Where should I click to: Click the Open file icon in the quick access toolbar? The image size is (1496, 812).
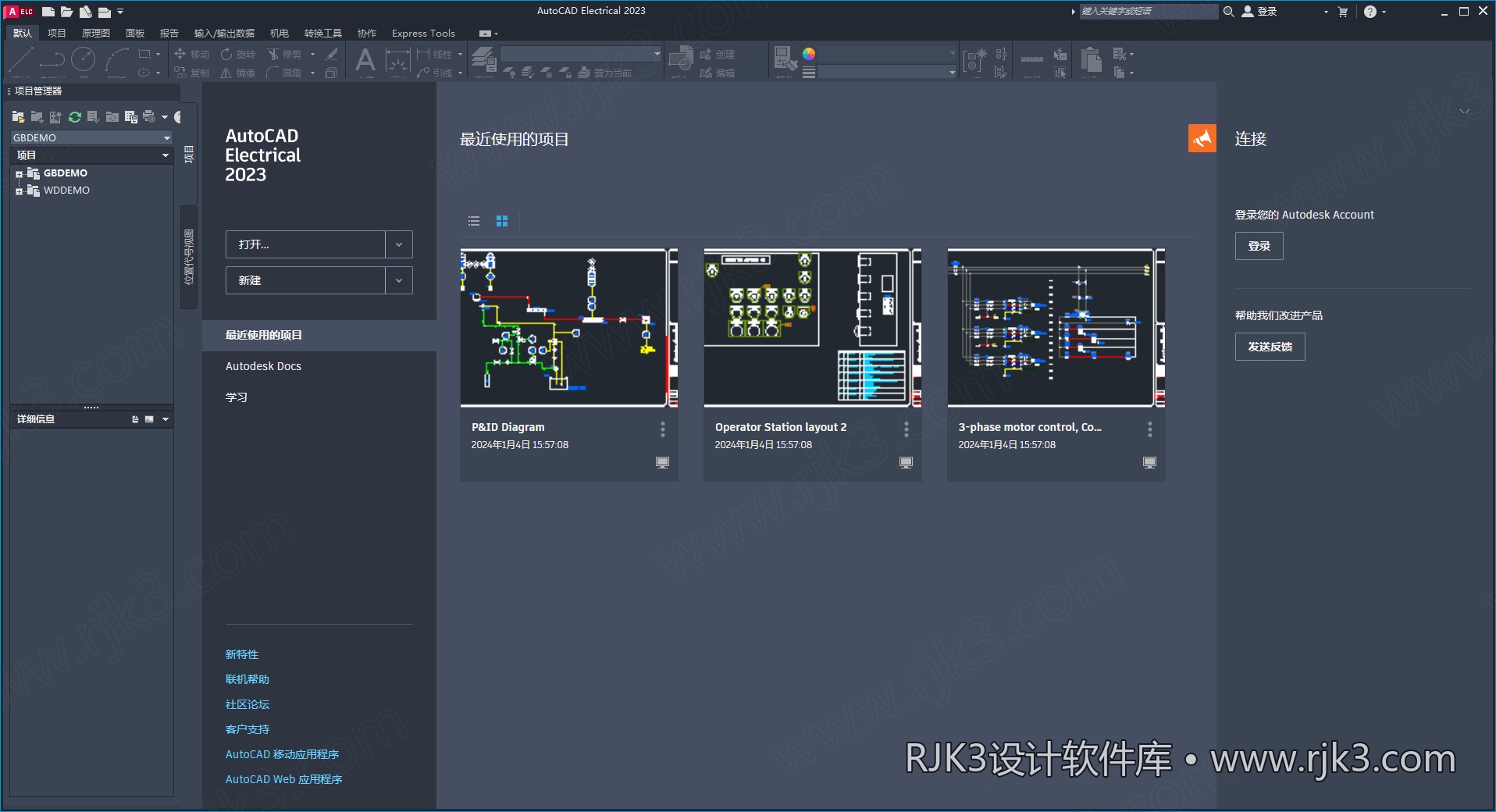[x=66, y=12]
